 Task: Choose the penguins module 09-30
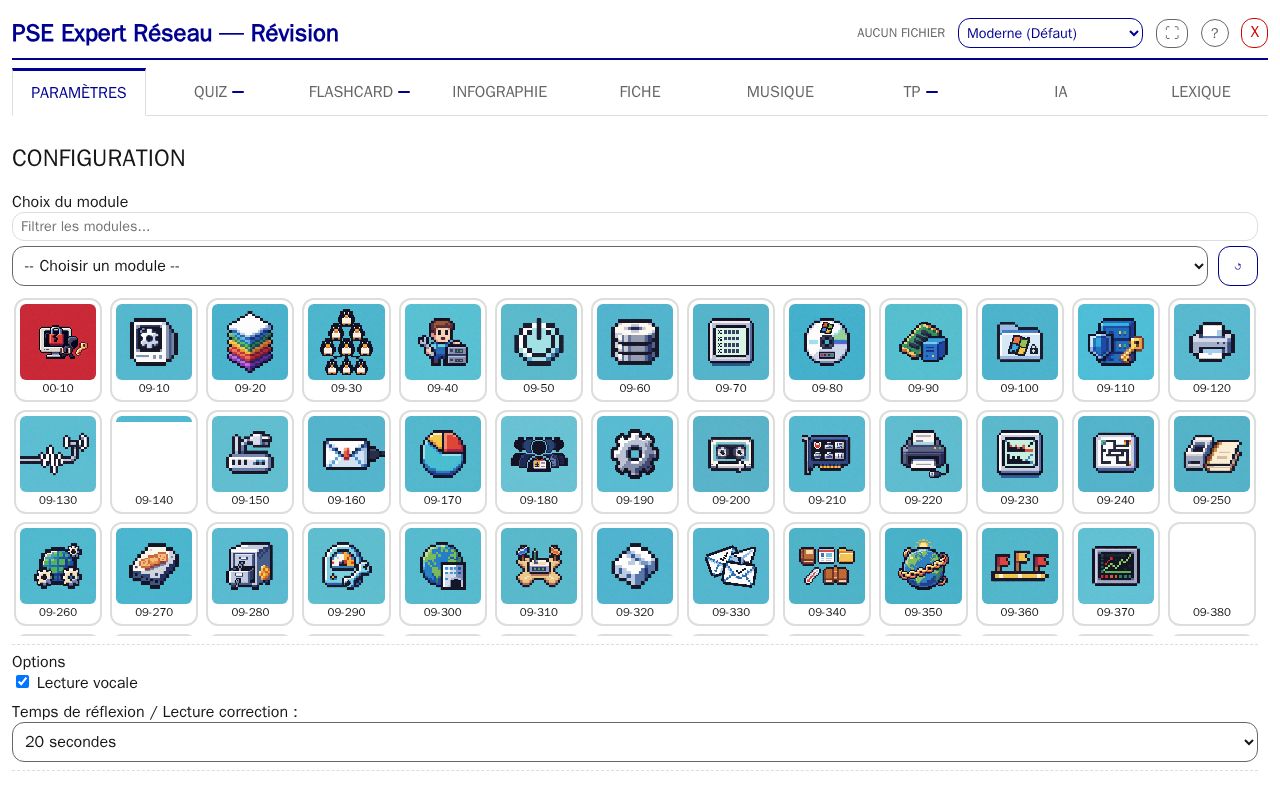(346, 349)
